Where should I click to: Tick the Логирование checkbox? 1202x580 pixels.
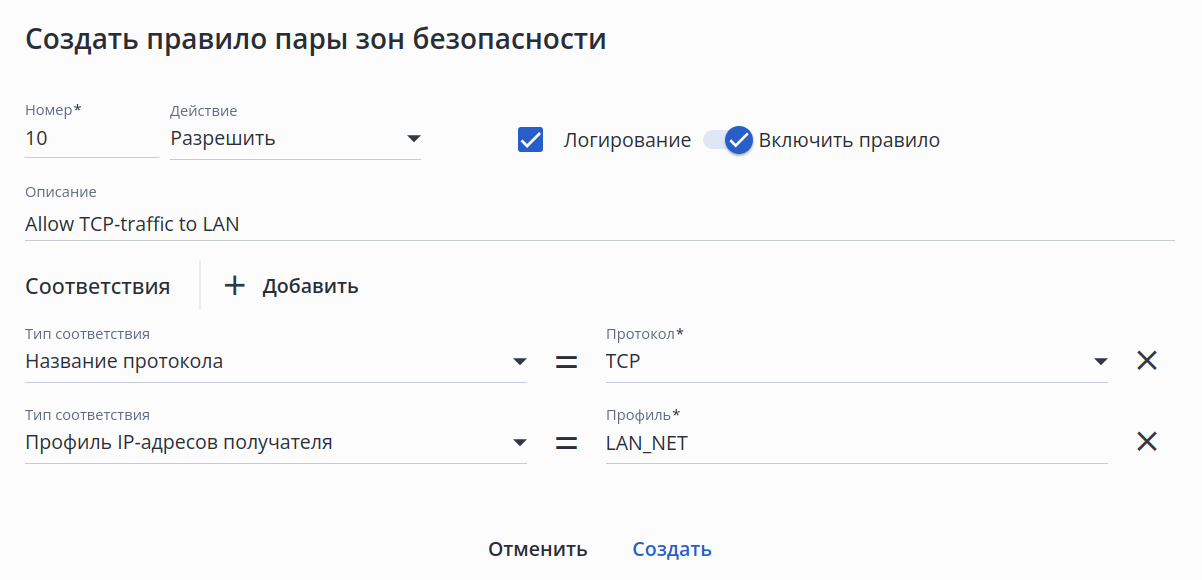point(531,140)
